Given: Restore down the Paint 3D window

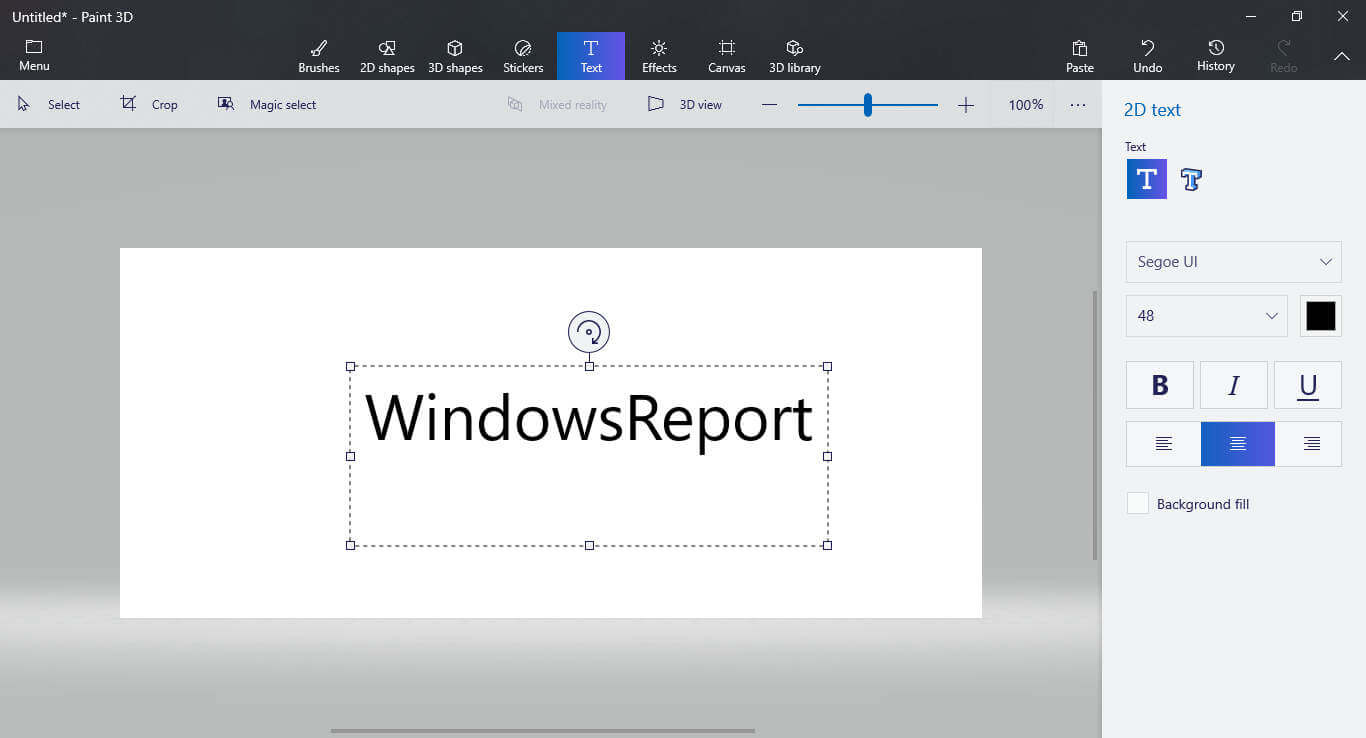Looking at the screenshot, I should [1297, 16].
